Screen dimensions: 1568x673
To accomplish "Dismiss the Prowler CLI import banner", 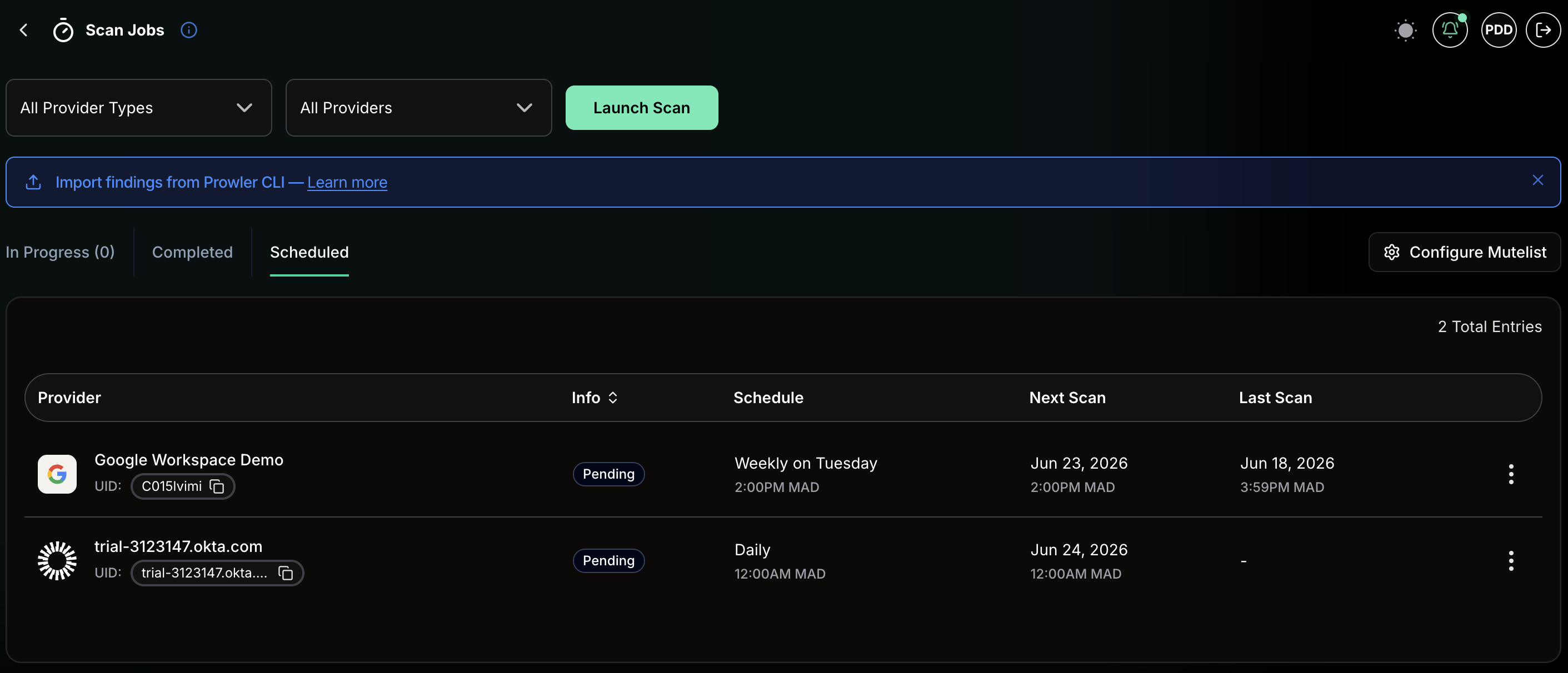I will point(1537,180).
